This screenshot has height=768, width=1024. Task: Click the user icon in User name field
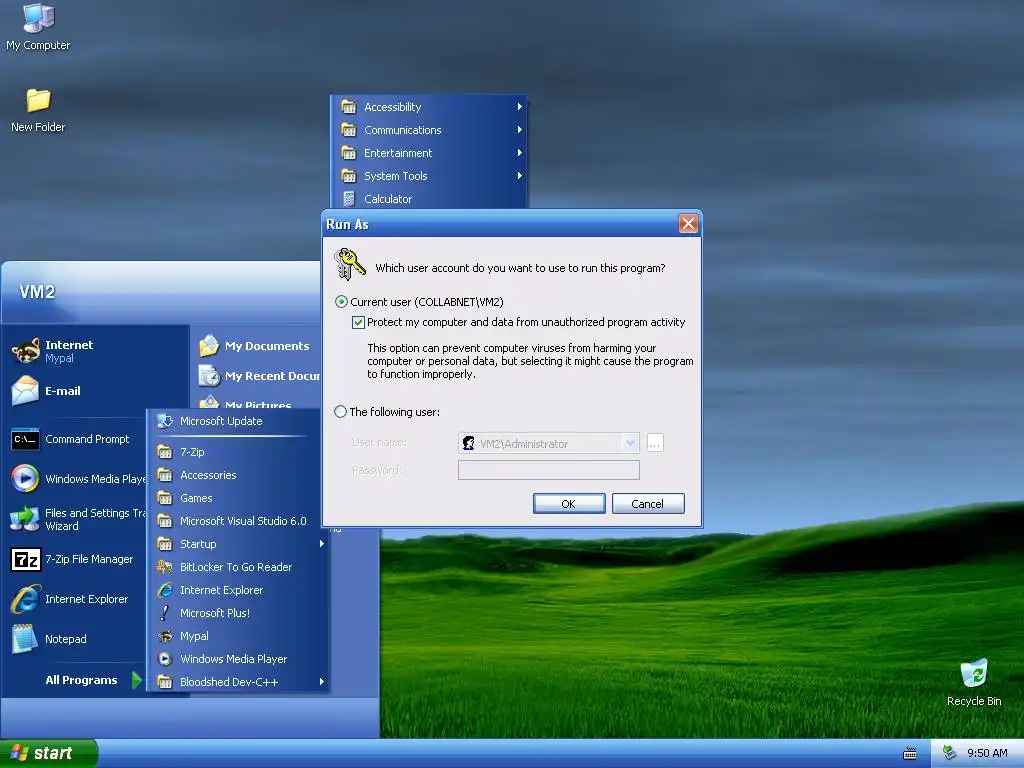[x=468, y=443]
